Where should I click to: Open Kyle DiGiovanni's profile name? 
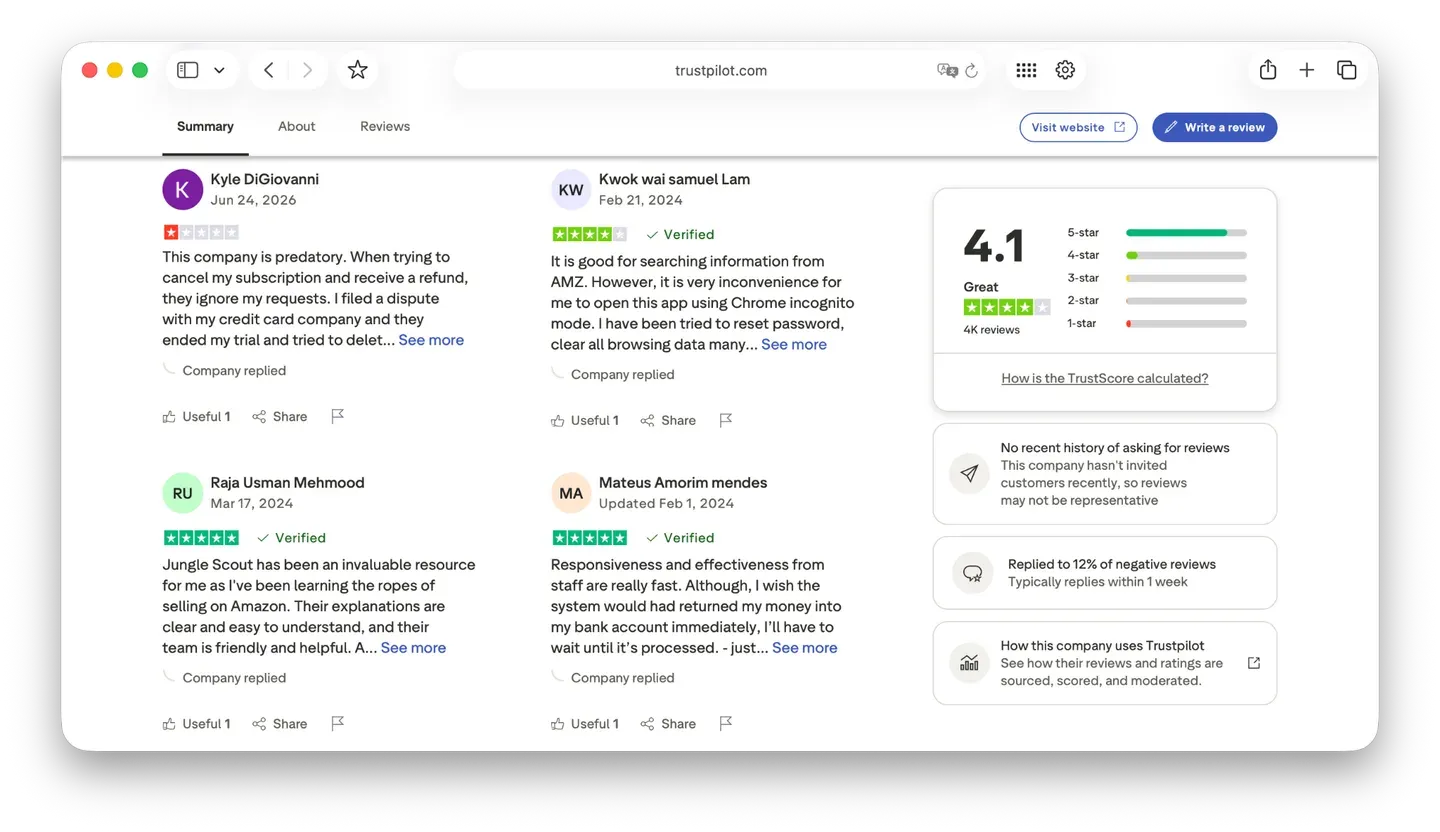coord(264,179)
